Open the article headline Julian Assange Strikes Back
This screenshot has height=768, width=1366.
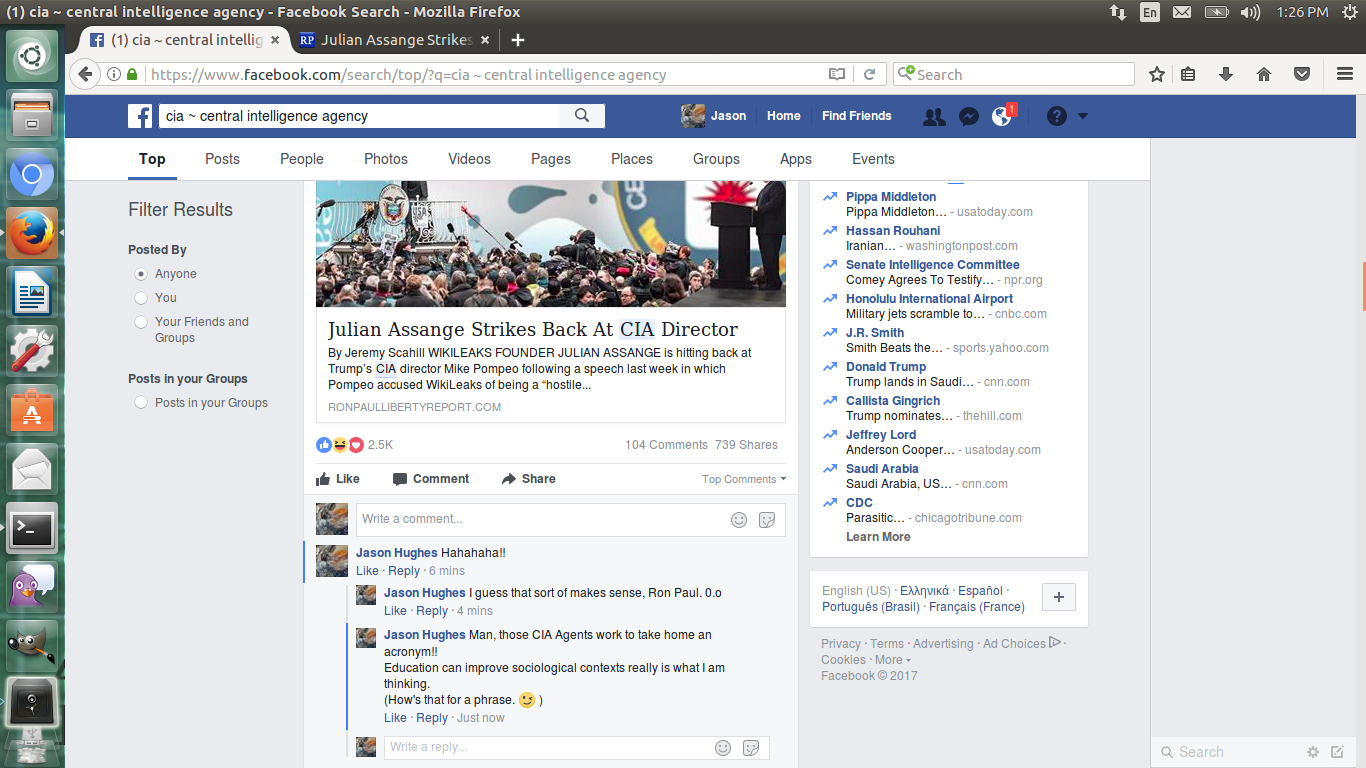(533, 330)
